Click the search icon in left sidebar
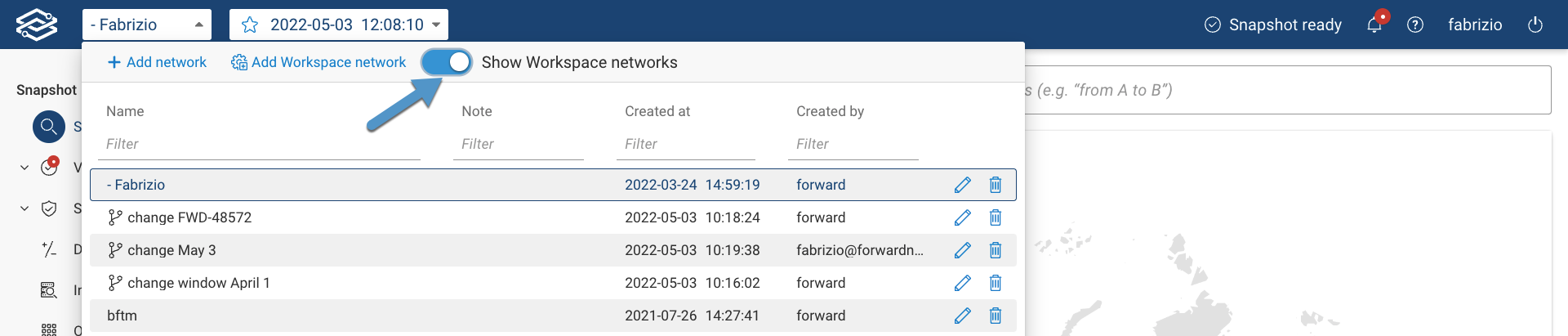 pos(49,127)
